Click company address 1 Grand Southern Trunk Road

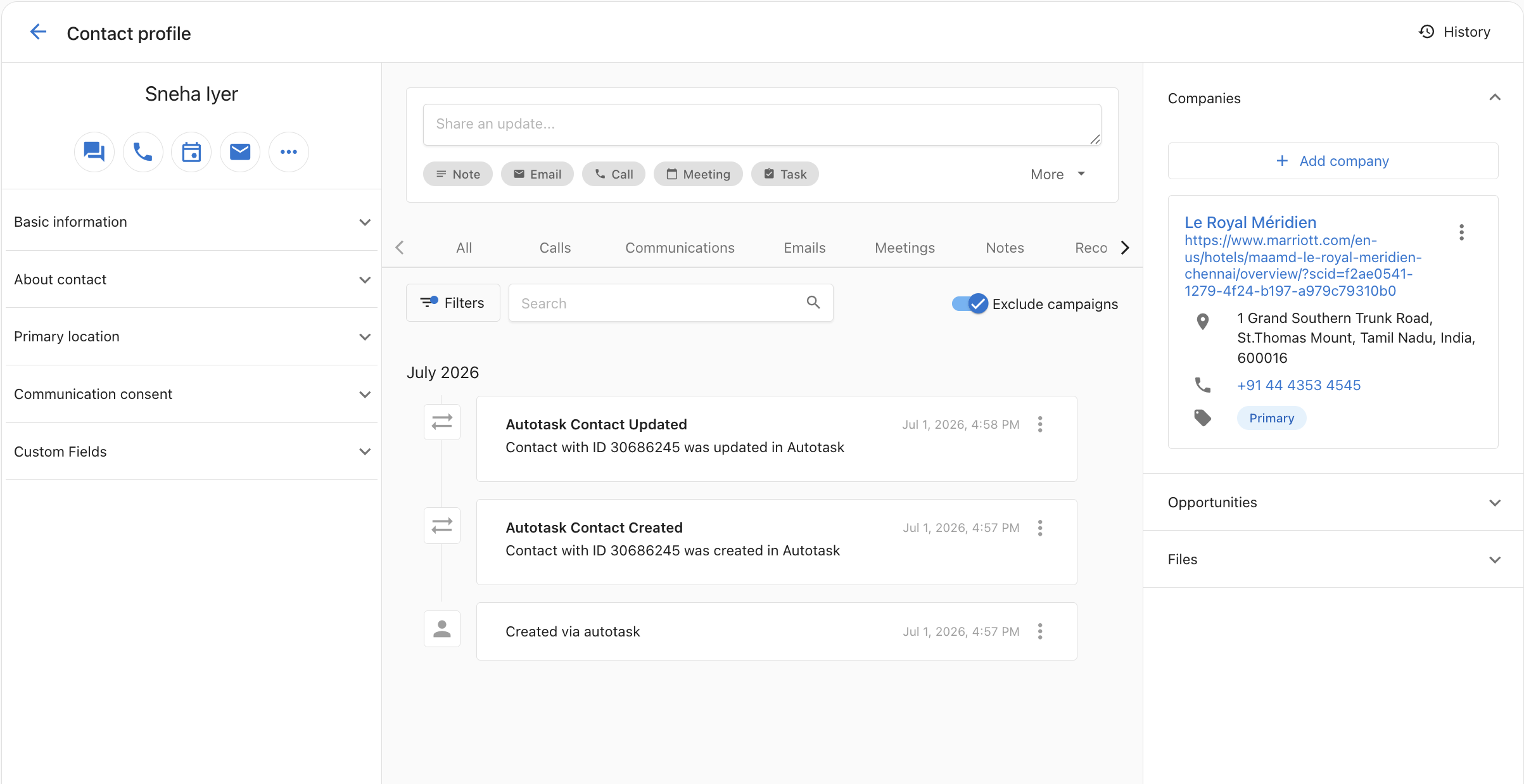click(1356, 338)
